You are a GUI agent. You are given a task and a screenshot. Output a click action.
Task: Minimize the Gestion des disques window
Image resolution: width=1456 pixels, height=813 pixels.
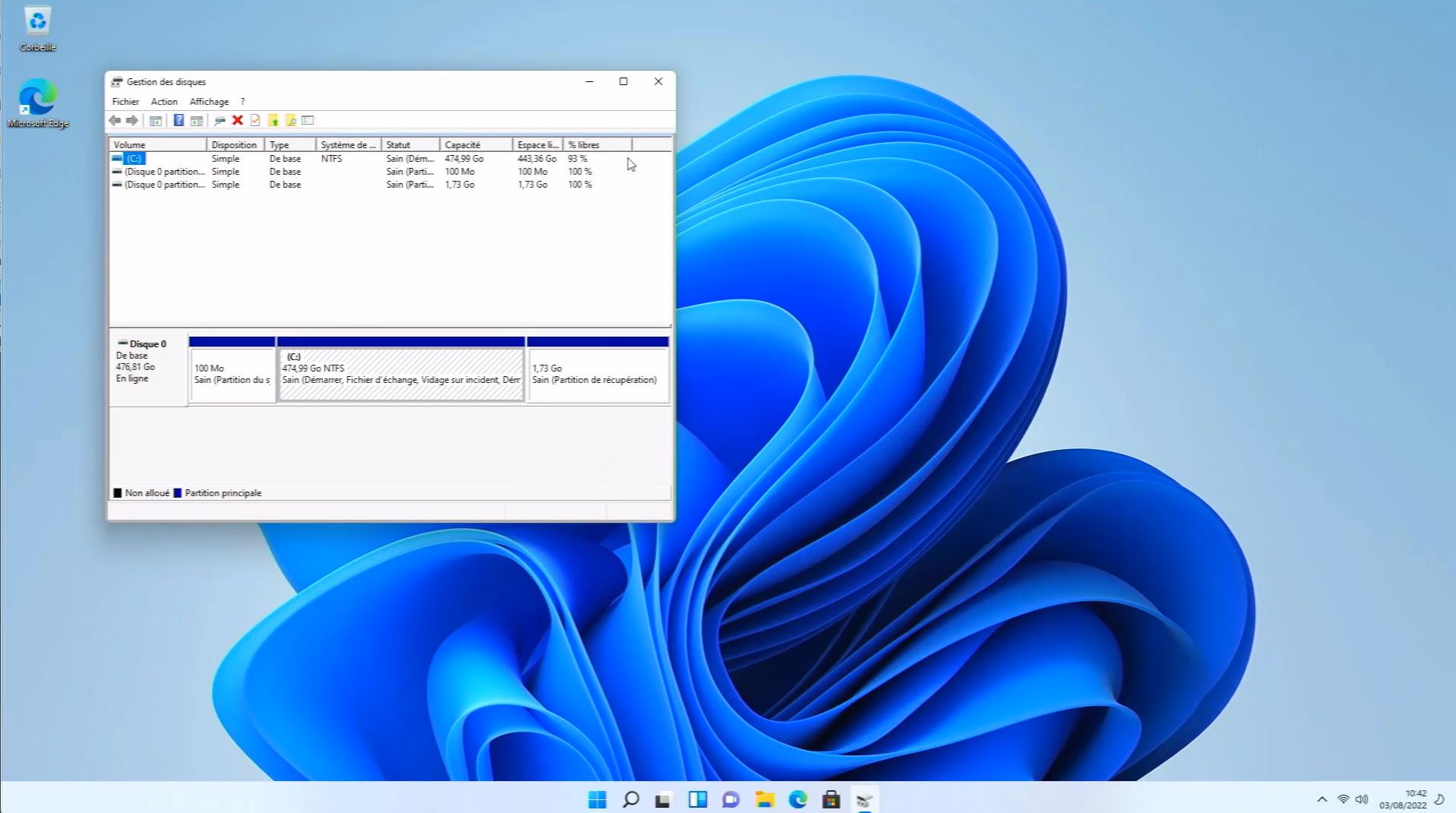pyautogui.click(x=589, y=81)
